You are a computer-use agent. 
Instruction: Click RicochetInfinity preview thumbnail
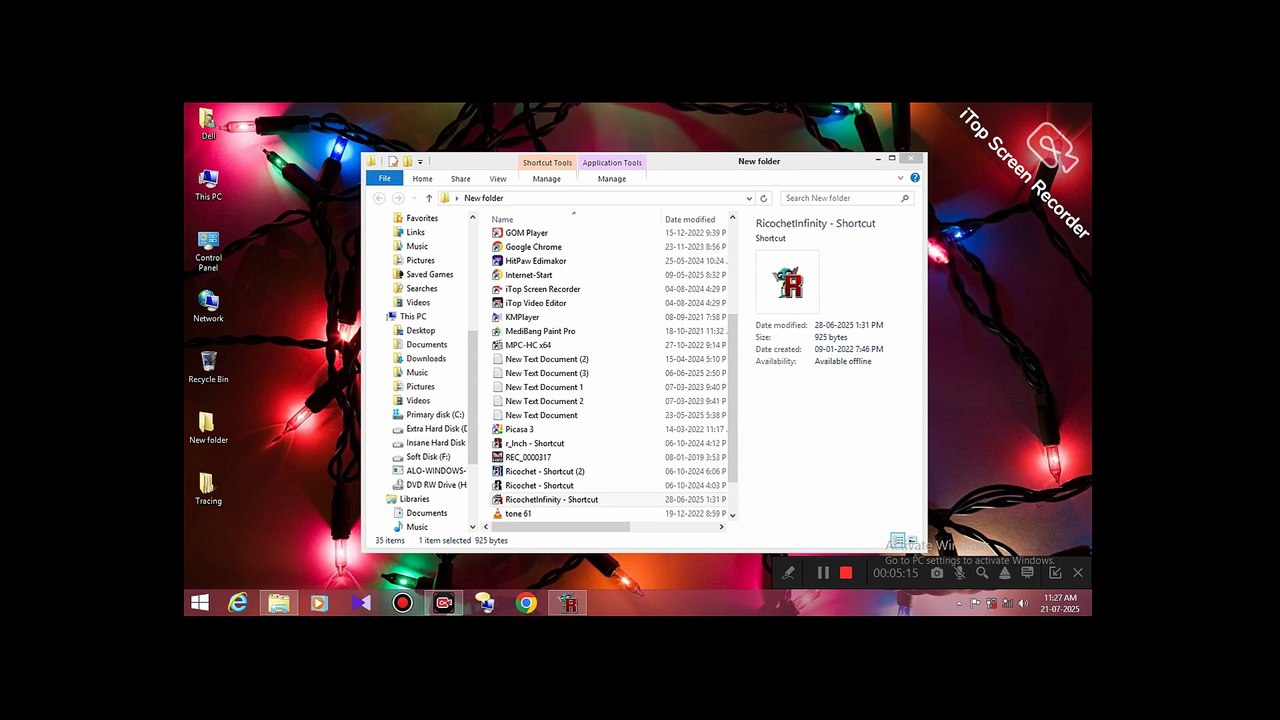coord(788,282)
